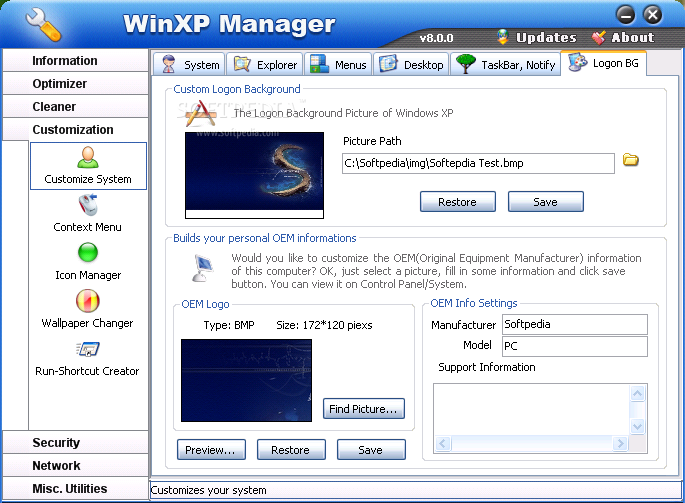
Task: Open the green Icon Manager icon
Action: [x=88, y=253]
